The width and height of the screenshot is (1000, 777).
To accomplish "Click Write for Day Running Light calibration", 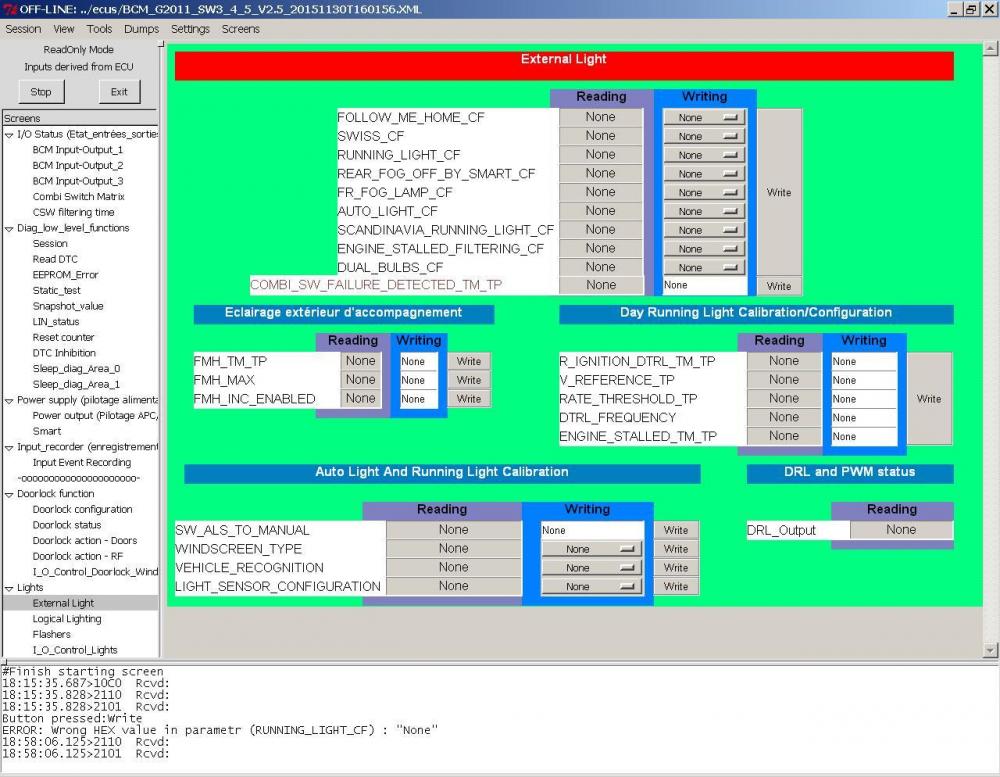I will click(x=929, y=399).
